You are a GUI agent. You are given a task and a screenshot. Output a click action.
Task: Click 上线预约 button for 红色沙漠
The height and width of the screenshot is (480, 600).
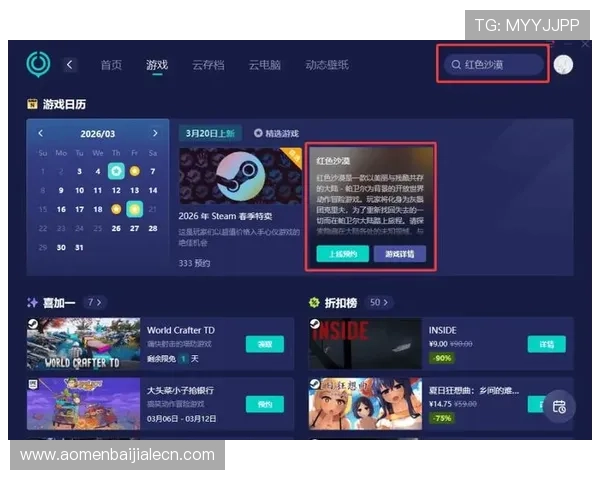342,254
